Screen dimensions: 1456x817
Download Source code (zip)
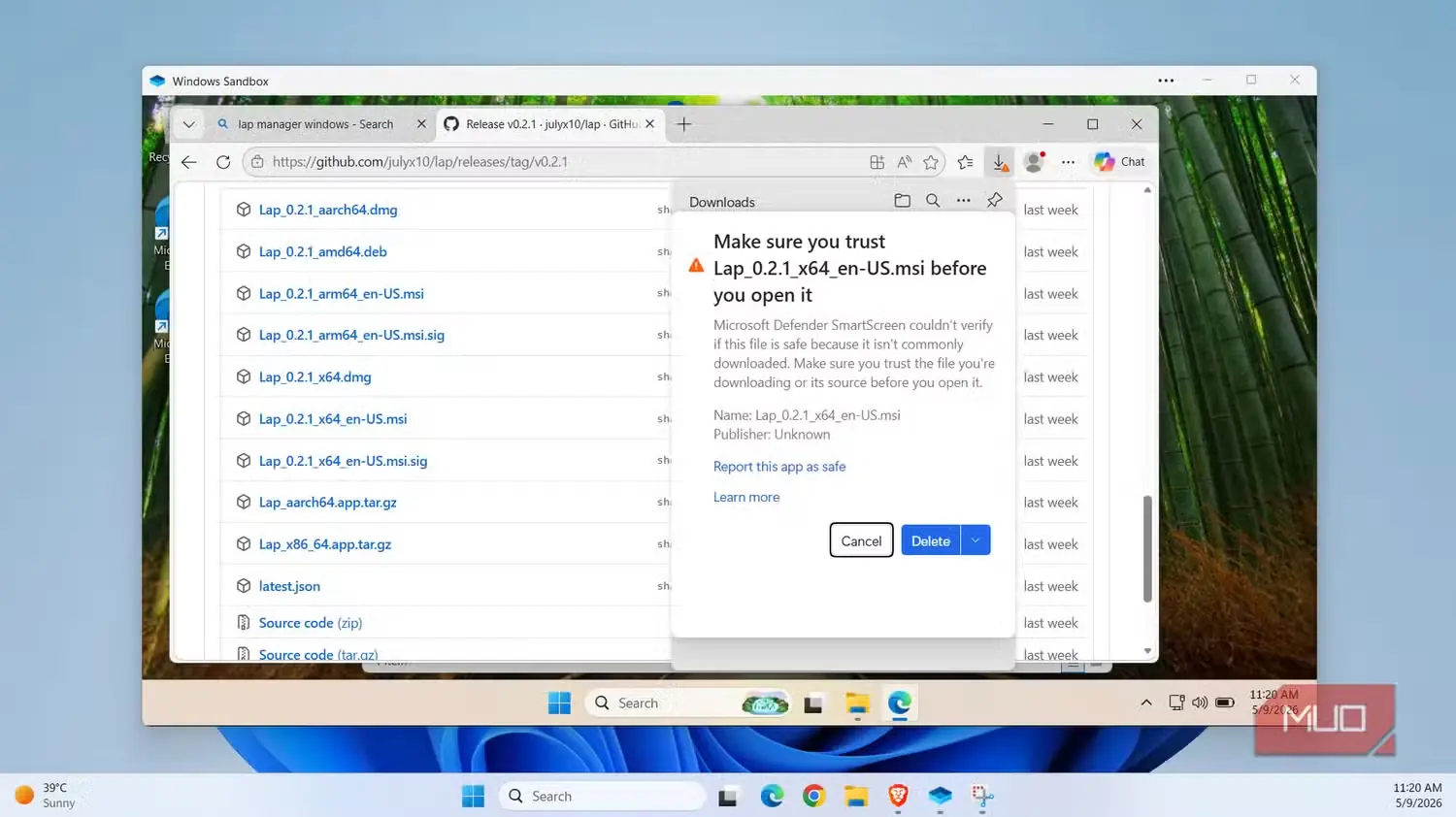[x=310, y=623]
